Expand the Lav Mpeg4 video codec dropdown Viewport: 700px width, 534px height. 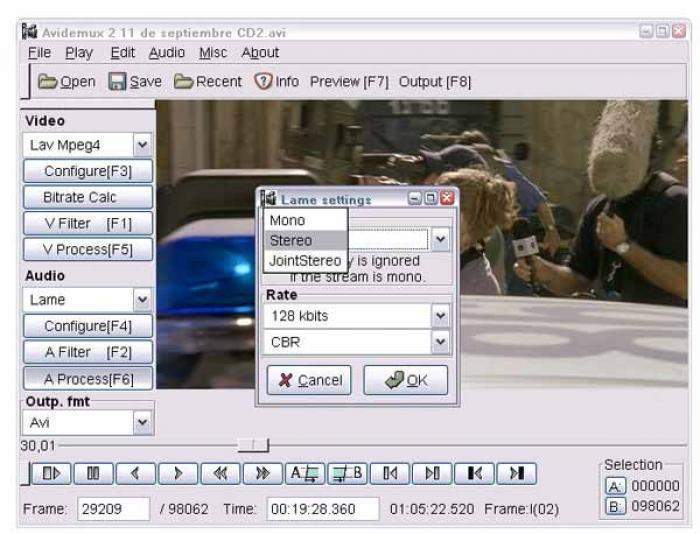coord(141,145)
